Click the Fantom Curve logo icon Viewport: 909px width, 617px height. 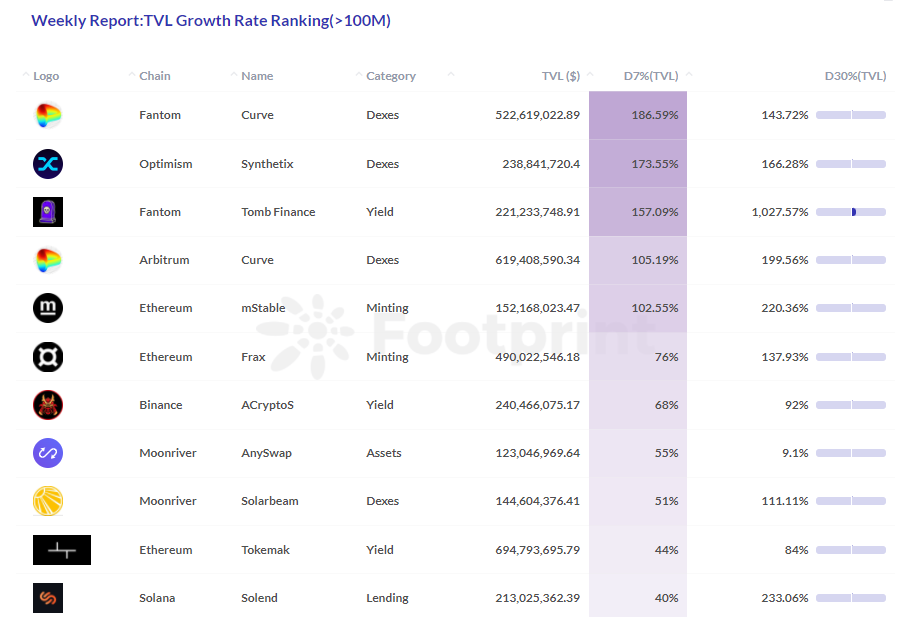point(48,116)
